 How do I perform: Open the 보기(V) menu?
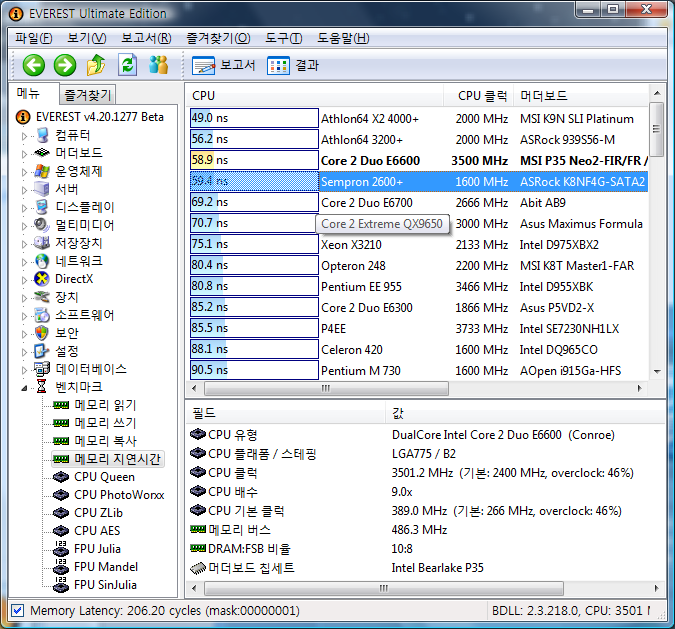pos(87,38)
